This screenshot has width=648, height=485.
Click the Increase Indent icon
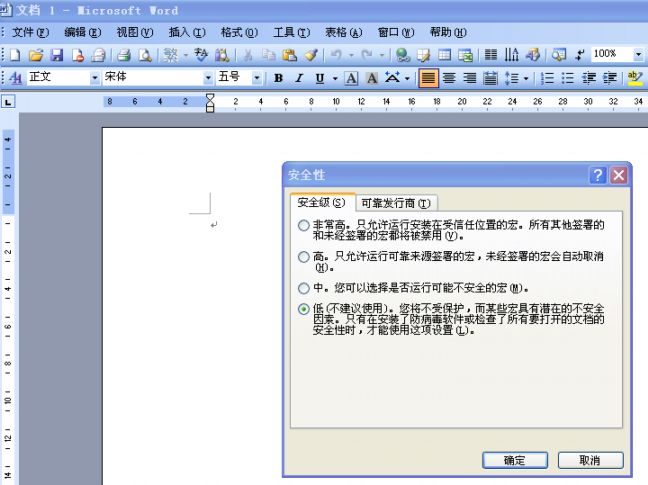point(610,78)
